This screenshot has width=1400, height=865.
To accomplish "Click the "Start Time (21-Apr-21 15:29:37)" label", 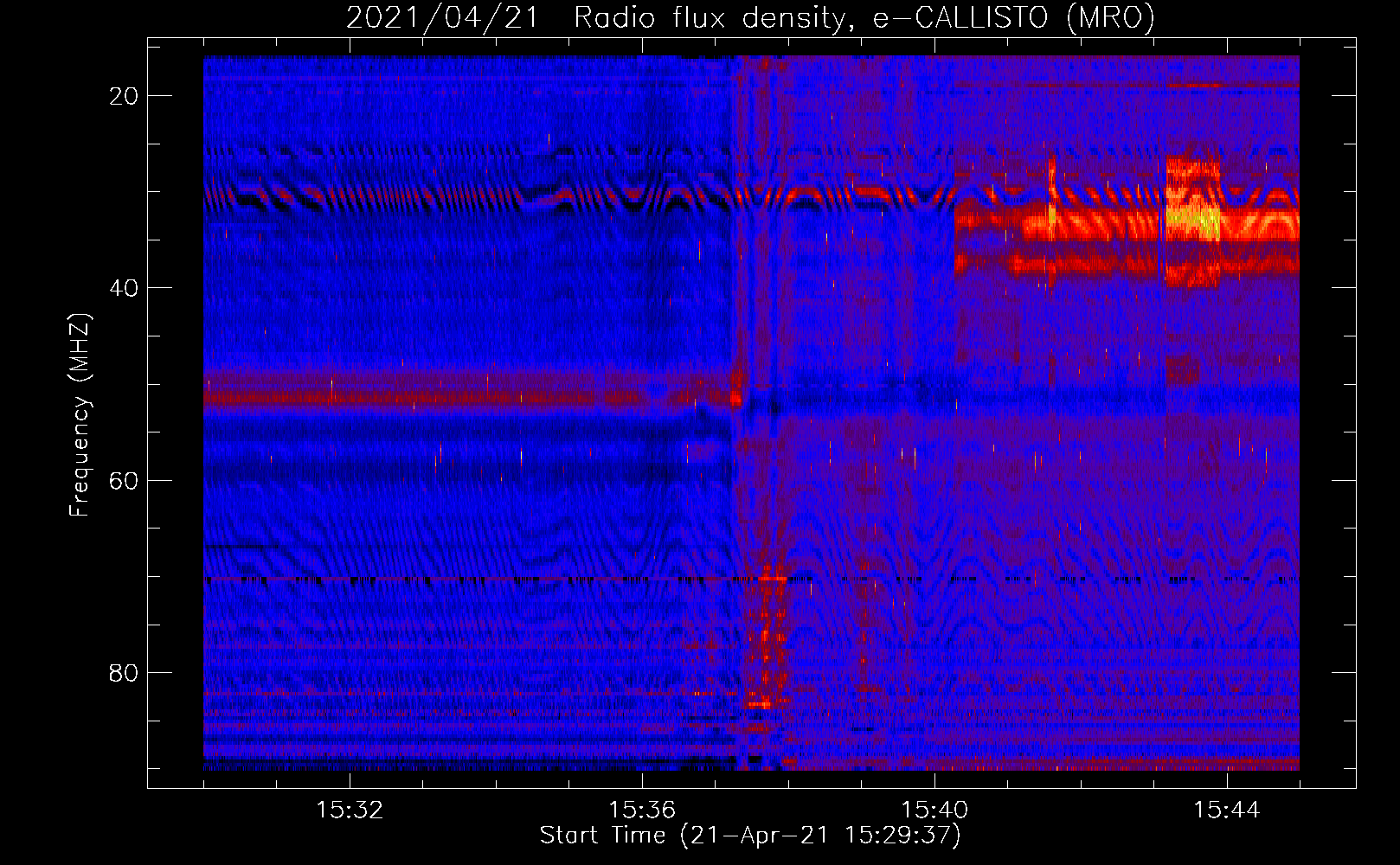I will tap(750, 836).
